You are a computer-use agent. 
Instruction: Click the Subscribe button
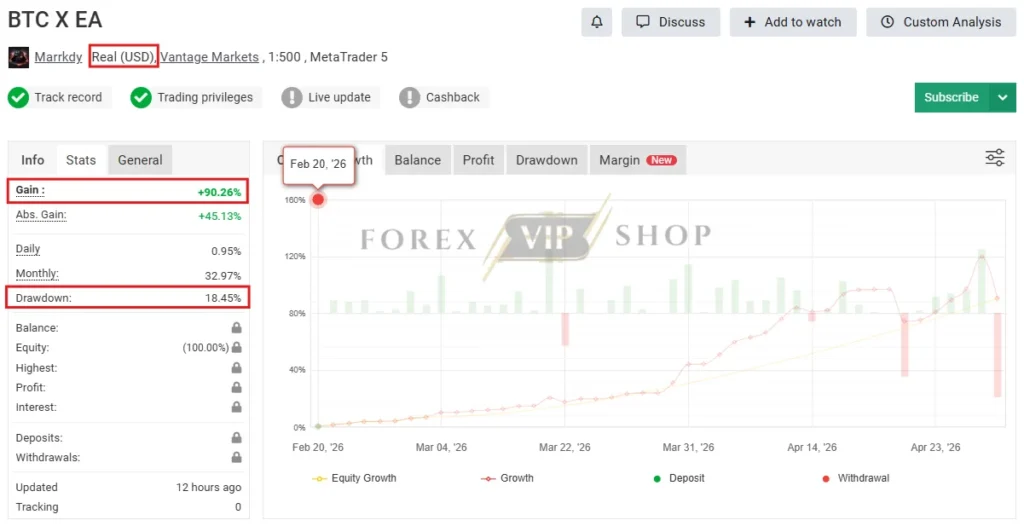point(952,97)
